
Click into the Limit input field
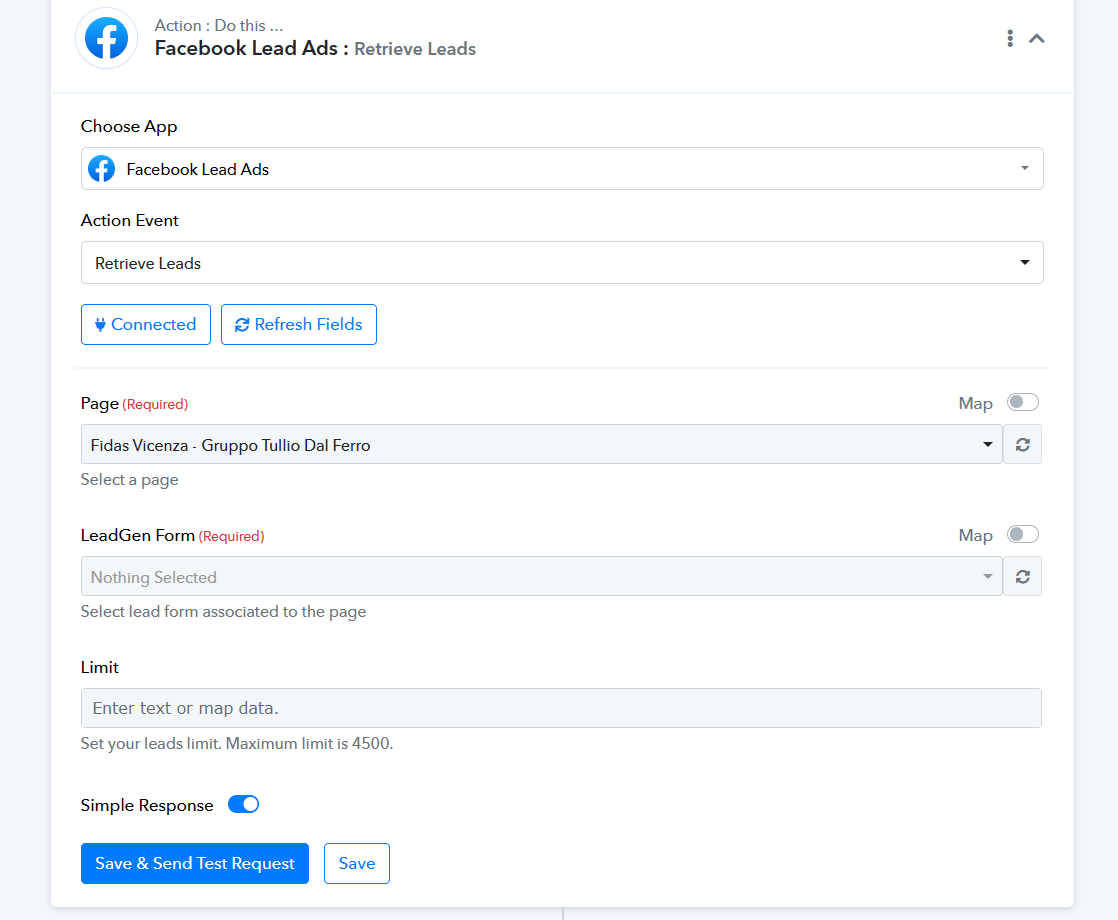click(x=561, y=708)
